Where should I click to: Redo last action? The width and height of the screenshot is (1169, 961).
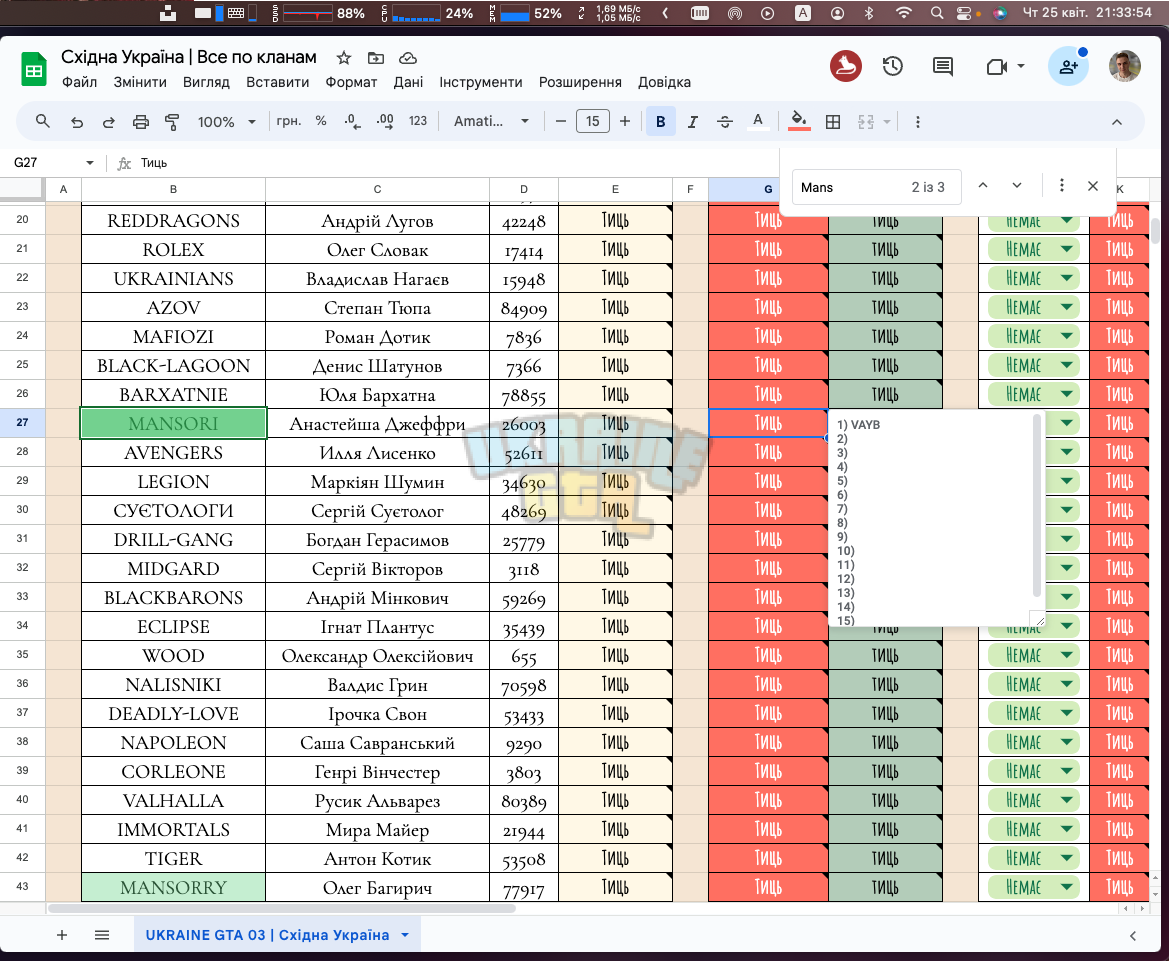(109, 122)
